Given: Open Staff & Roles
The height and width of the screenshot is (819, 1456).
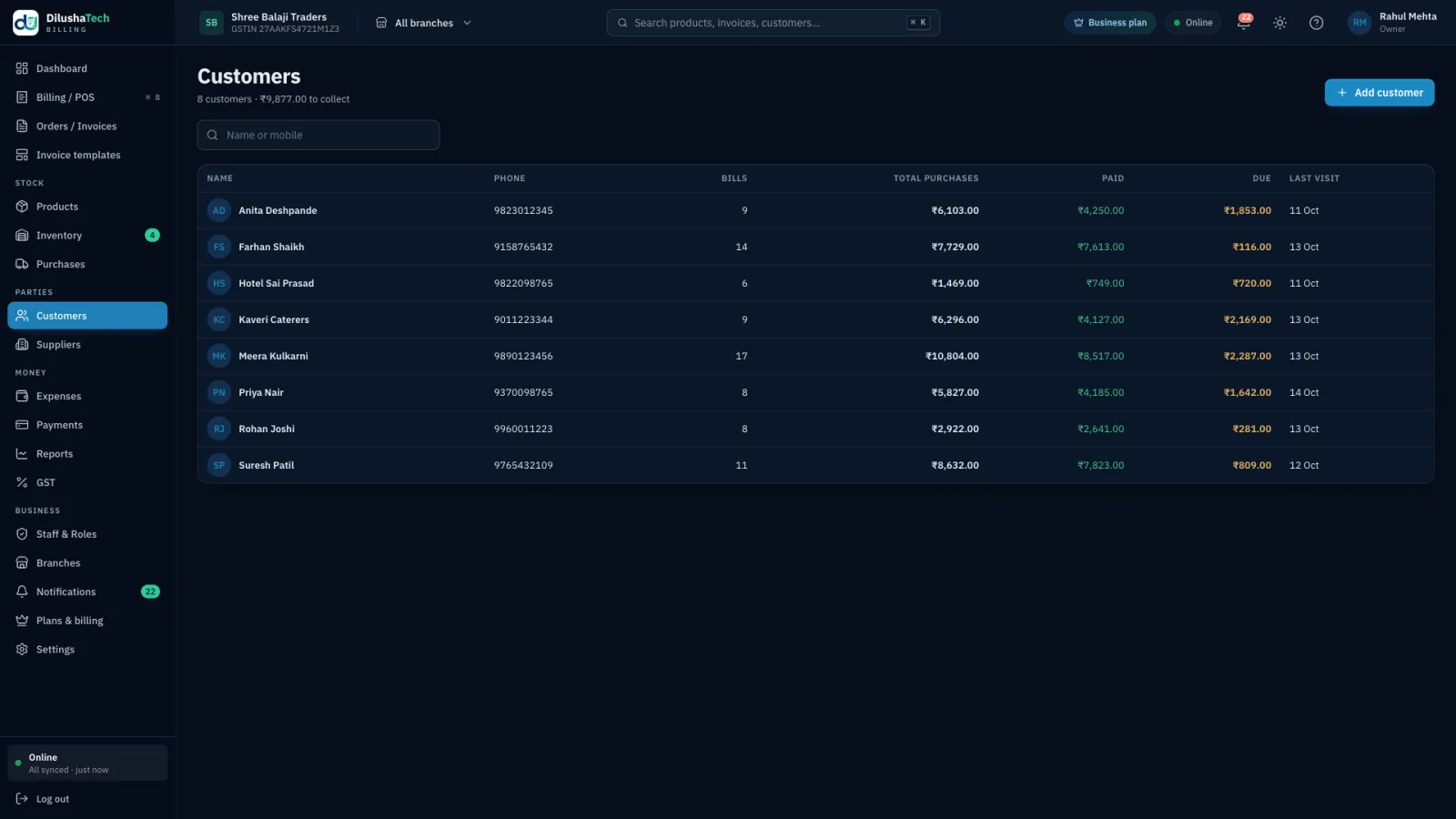Looking at the screenshot, I should tap(87, 534).
